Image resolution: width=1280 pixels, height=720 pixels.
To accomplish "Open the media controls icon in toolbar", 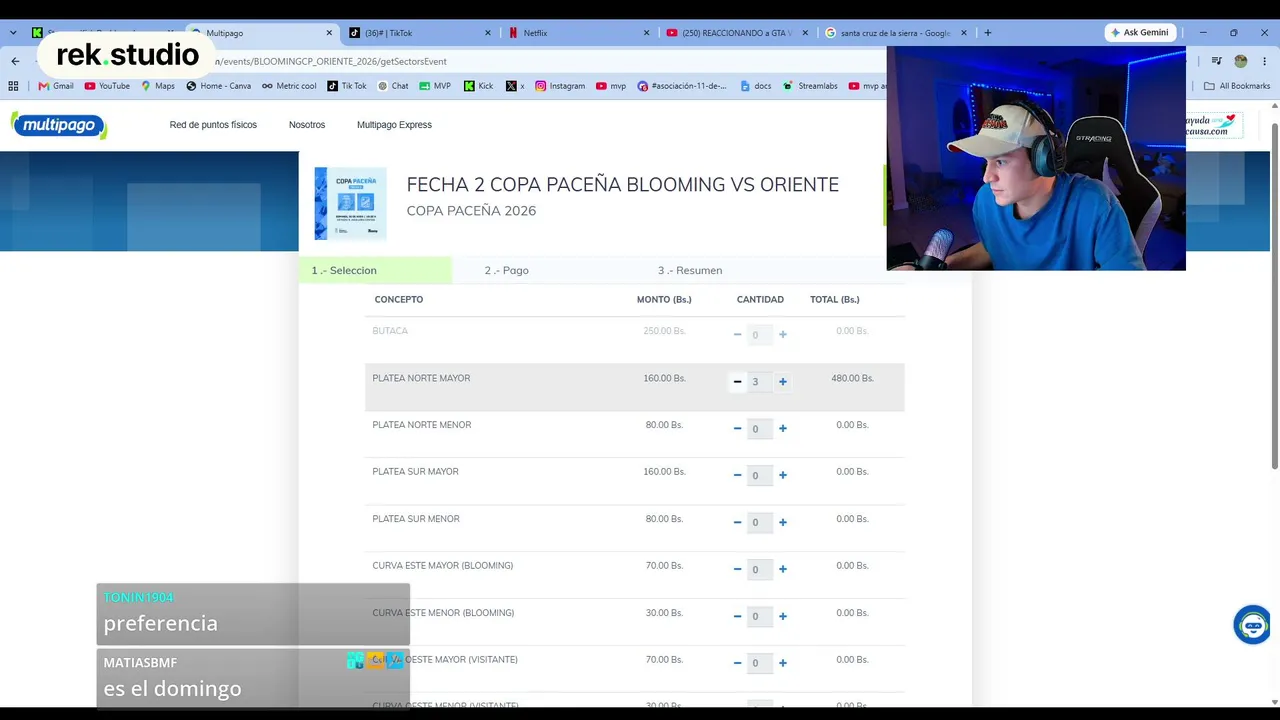I will coord(1216,61).
